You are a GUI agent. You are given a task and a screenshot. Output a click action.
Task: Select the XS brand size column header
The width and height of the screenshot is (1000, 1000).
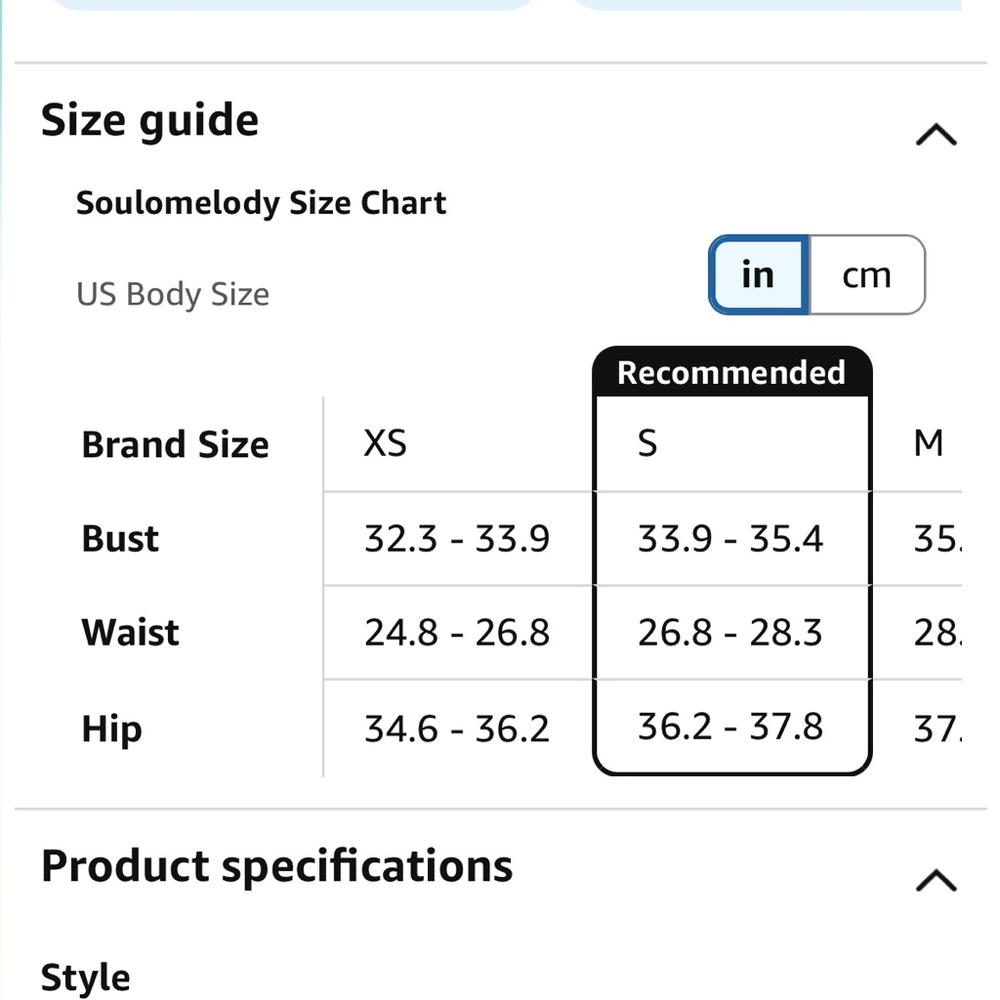[385, 442]
